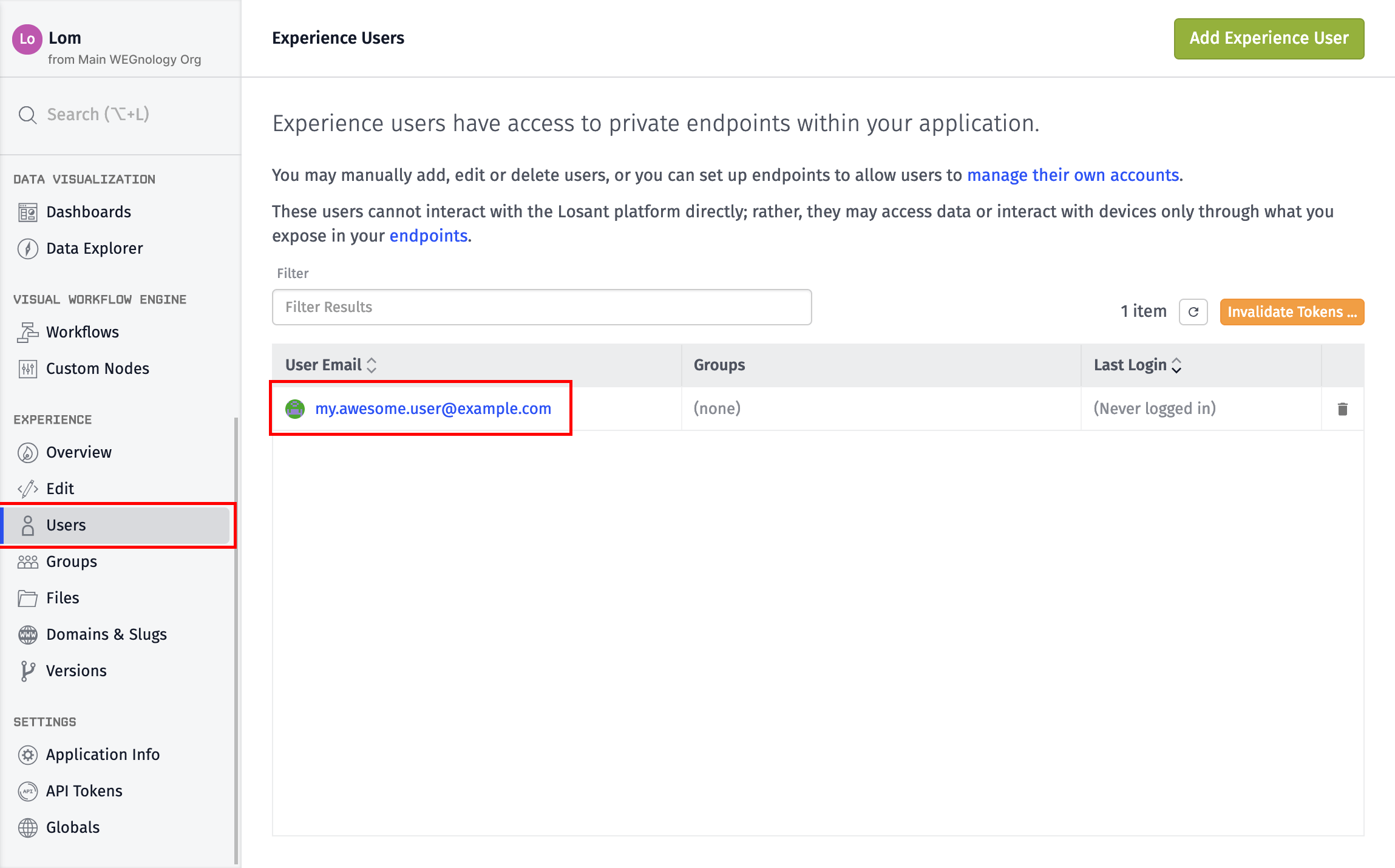The height and width of the screenshot is (868, 1395).
Task: Follow the endpoints link
Action: click(429, 236)
